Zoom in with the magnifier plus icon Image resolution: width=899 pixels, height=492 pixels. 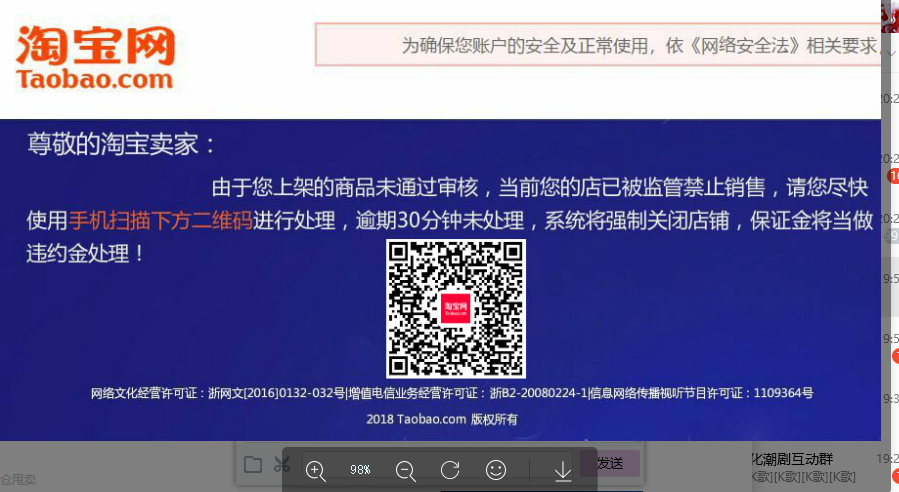coord(315,470)
